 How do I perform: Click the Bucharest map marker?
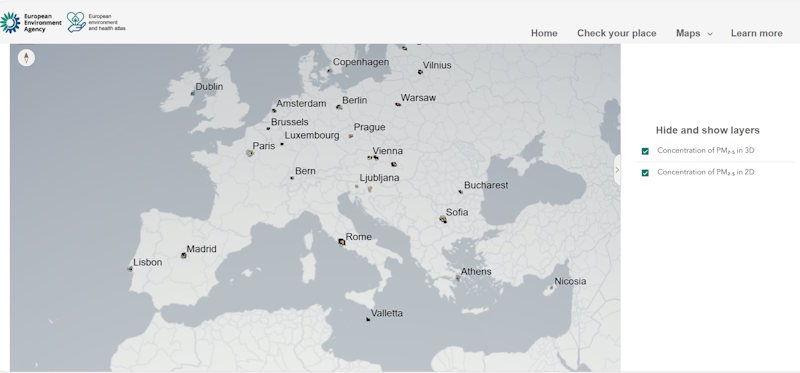coord(461,192)
